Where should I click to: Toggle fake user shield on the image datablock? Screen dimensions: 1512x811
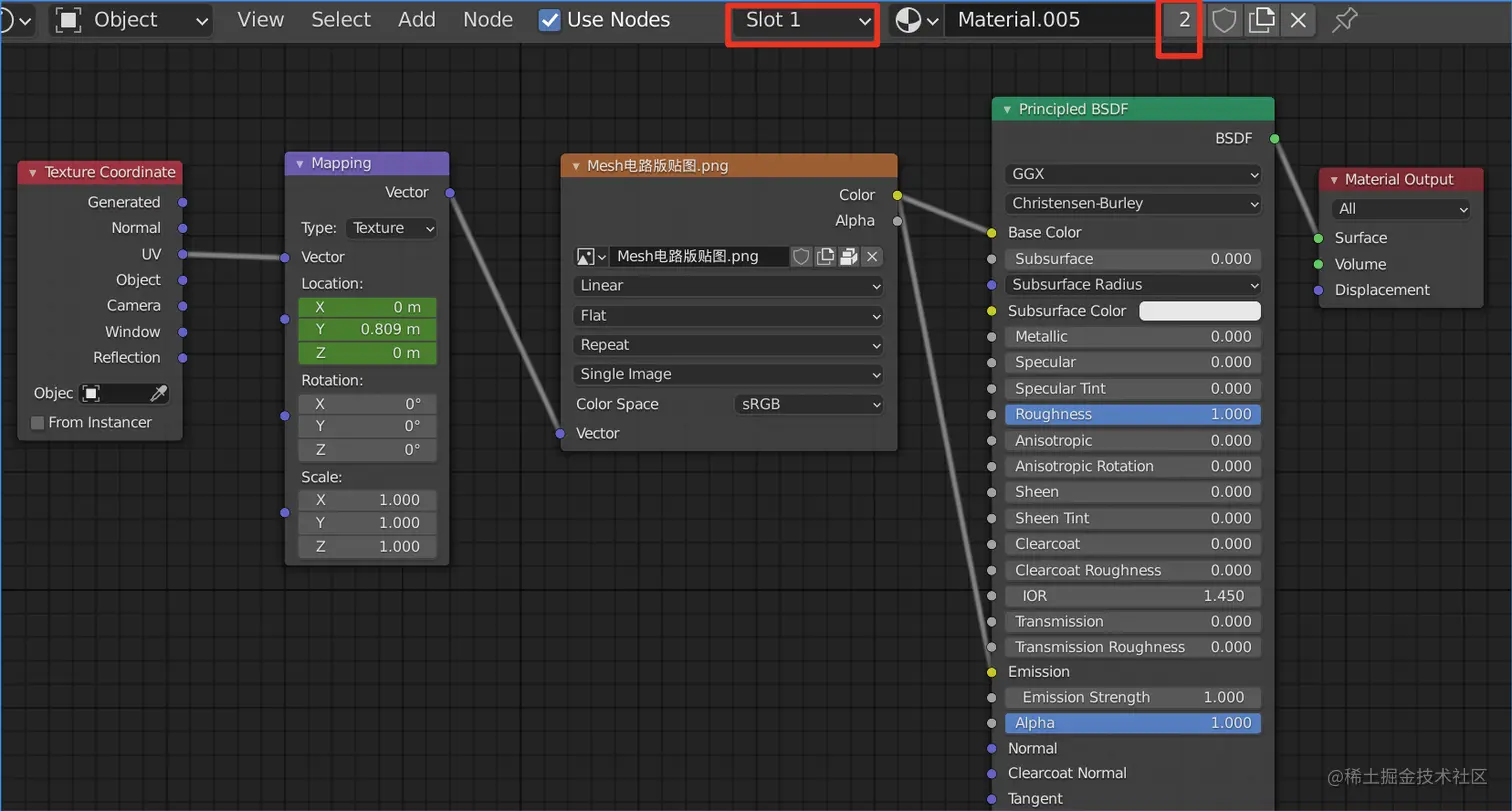pos(801,257)
